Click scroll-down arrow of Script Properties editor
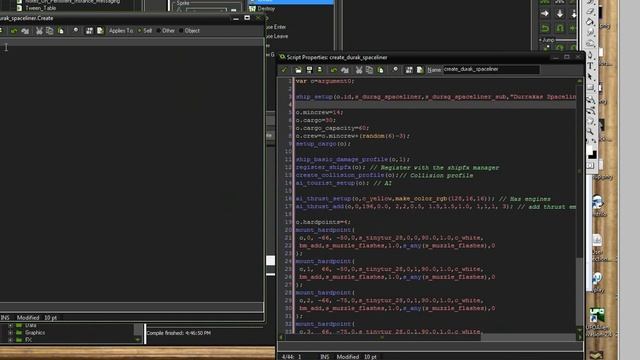Image resolution: width=640 pixels, height=360 pixels. click(580, 330)
